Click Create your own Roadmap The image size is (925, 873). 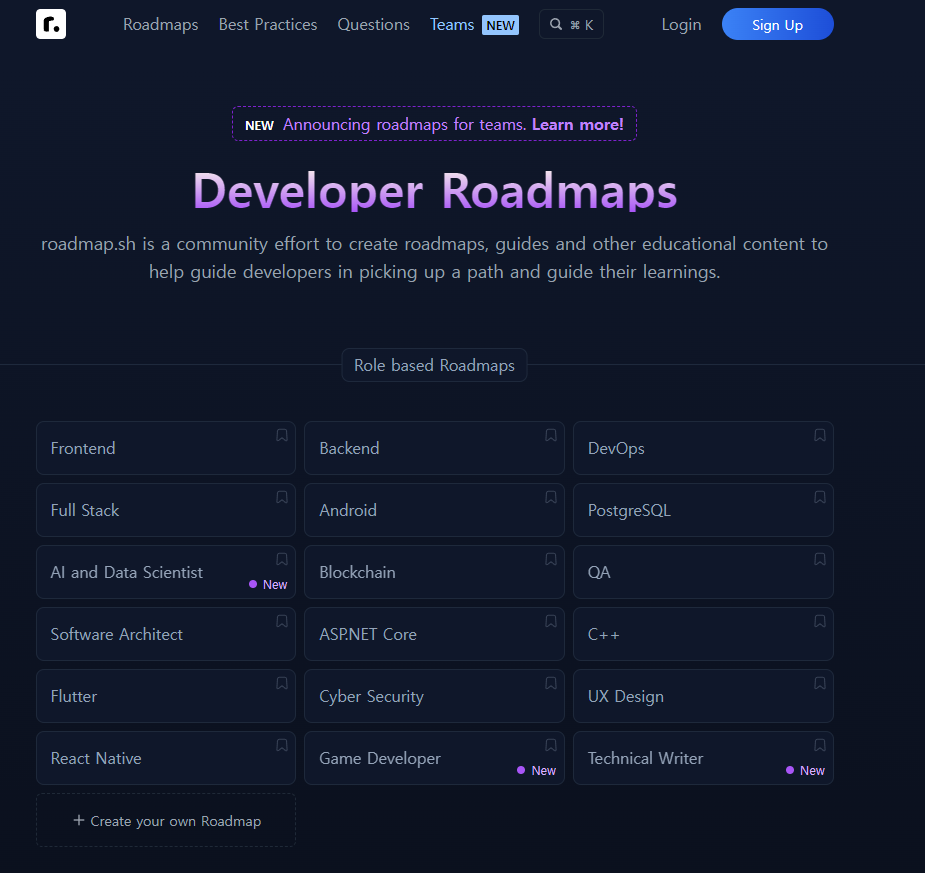166,820
